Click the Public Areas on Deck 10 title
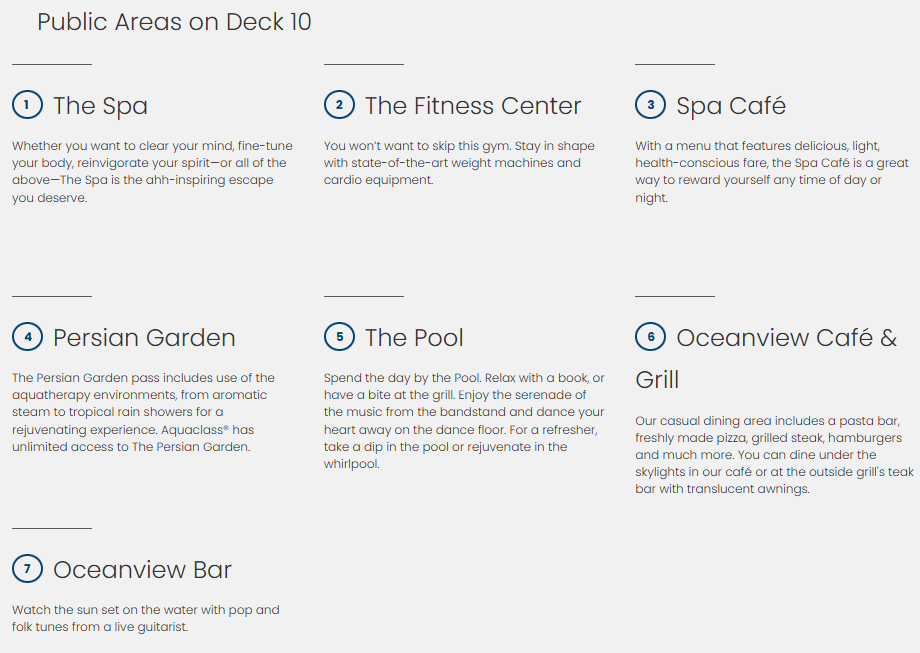This screenshot has width=920, height=653. (x=174, y=22)
